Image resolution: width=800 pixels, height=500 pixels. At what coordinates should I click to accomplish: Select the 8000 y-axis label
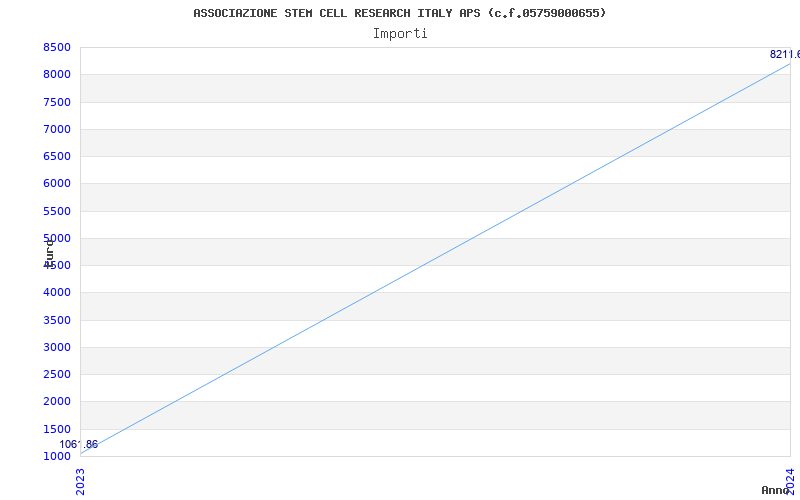click(57, 74)
